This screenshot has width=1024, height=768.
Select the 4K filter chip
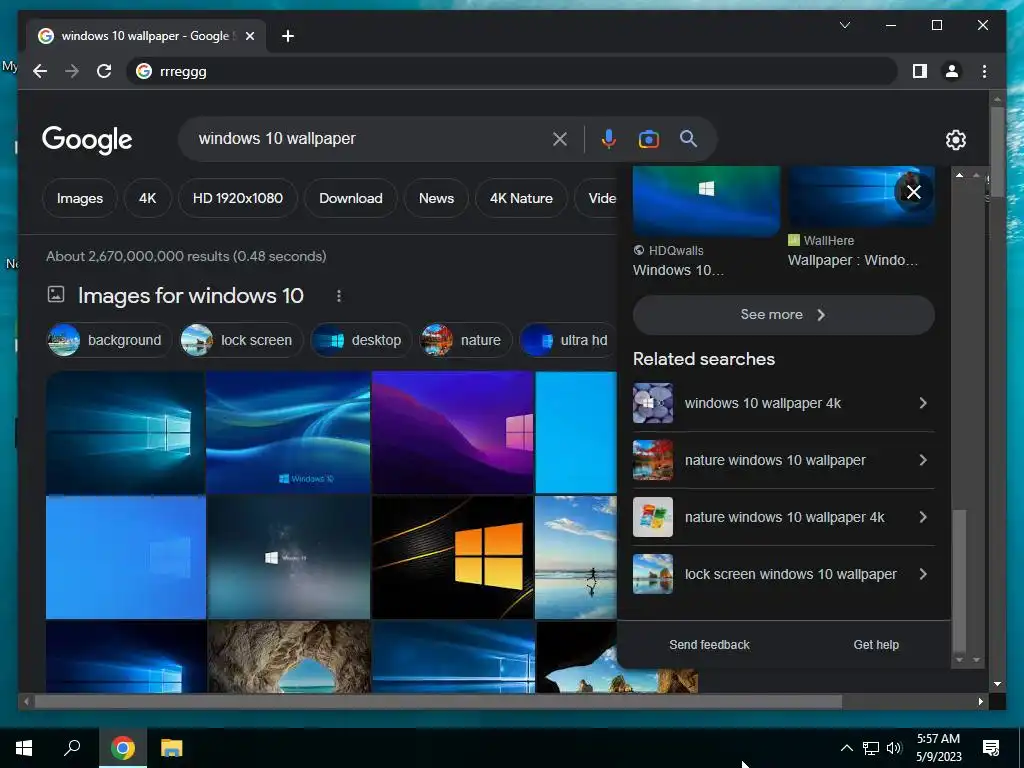[148, 198]
